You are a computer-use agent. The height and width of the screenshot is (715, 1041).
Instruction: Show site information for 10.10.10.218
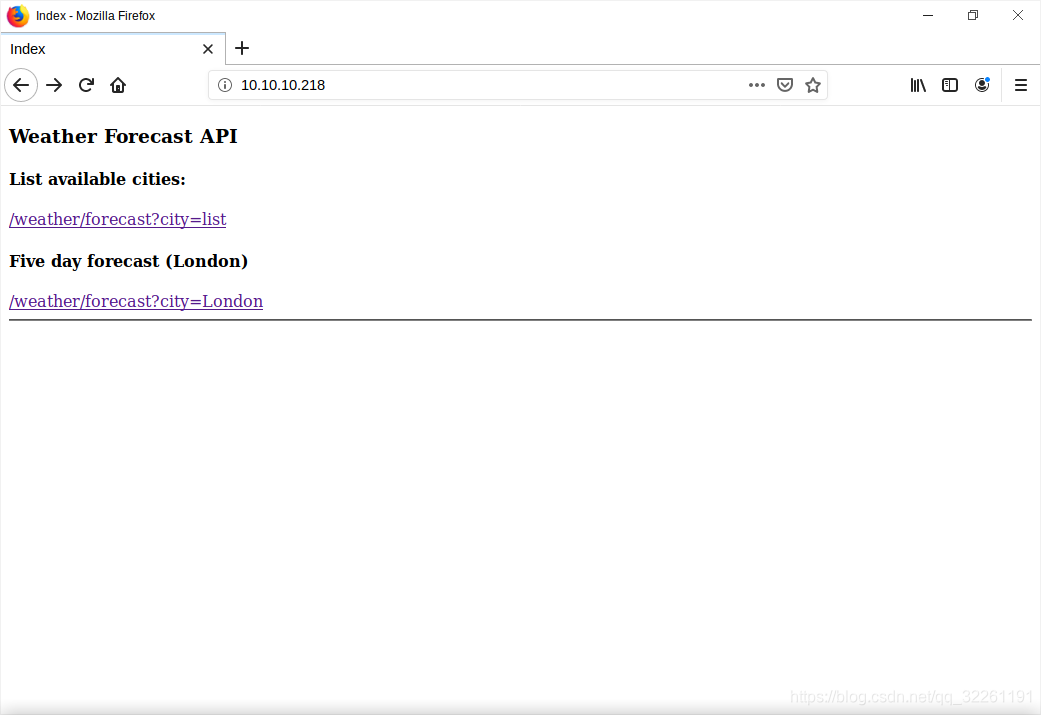pyautogui.click(x=225, y=85)
